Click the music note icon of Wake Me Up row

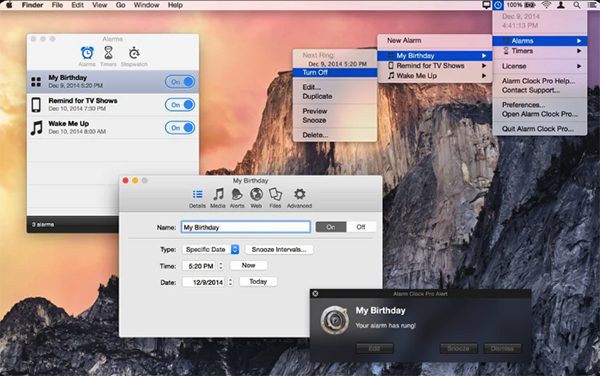click(36, 128)
